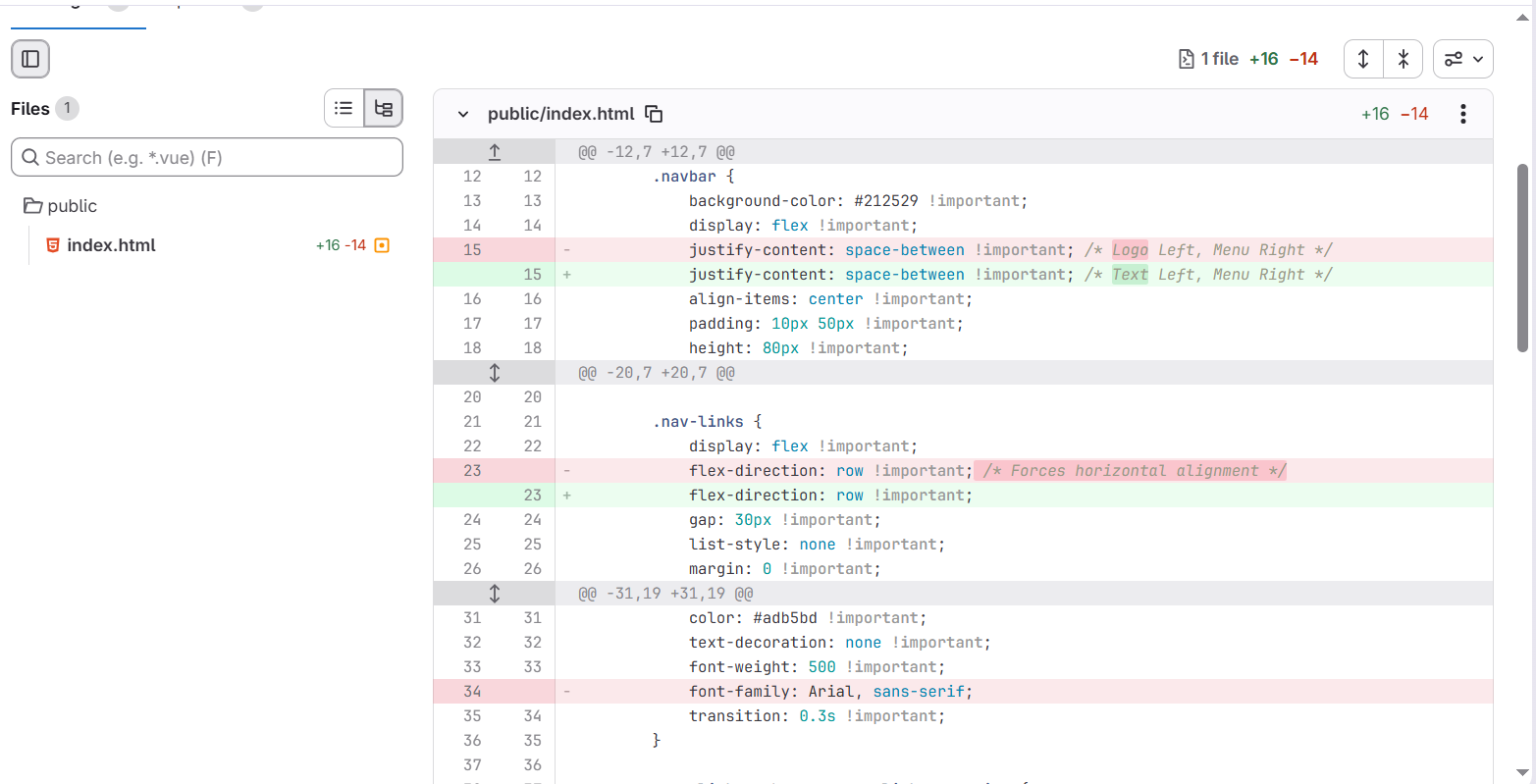Click the +16 -14 stats in file header
This screenshot has height=784, width=1536.
[x=1395, y=114]
